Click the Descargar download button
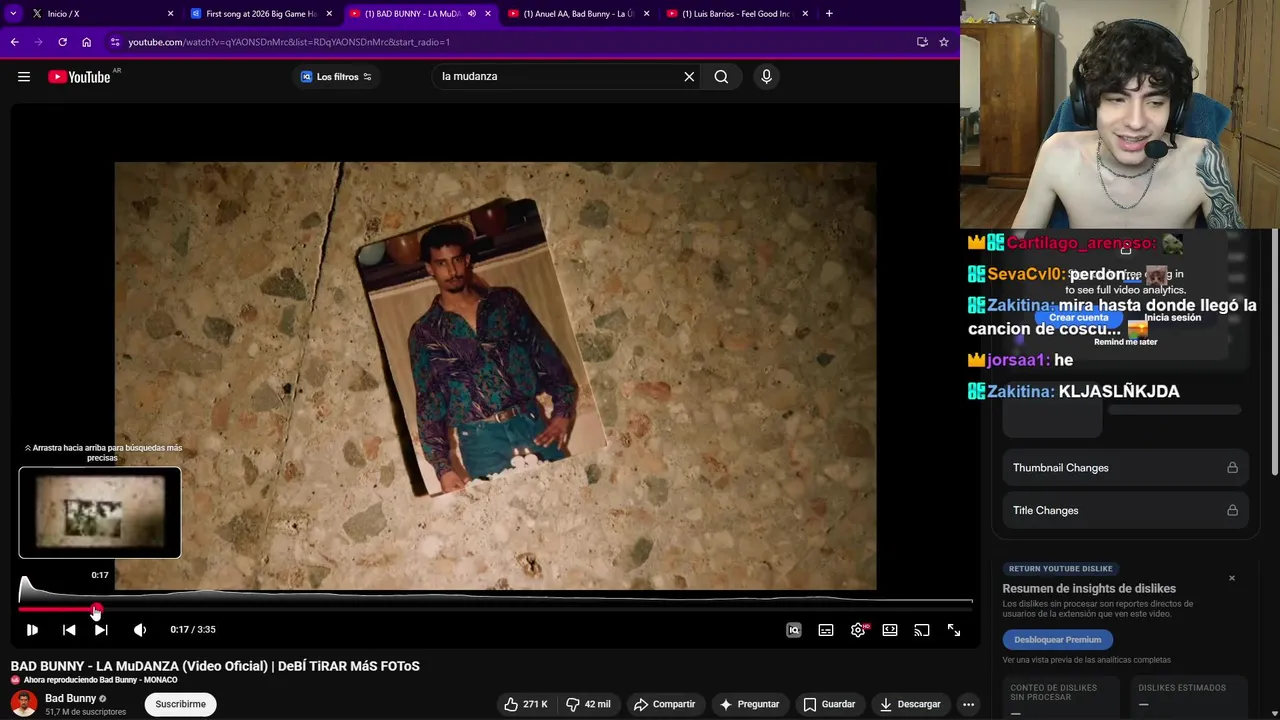 [910, 704]
